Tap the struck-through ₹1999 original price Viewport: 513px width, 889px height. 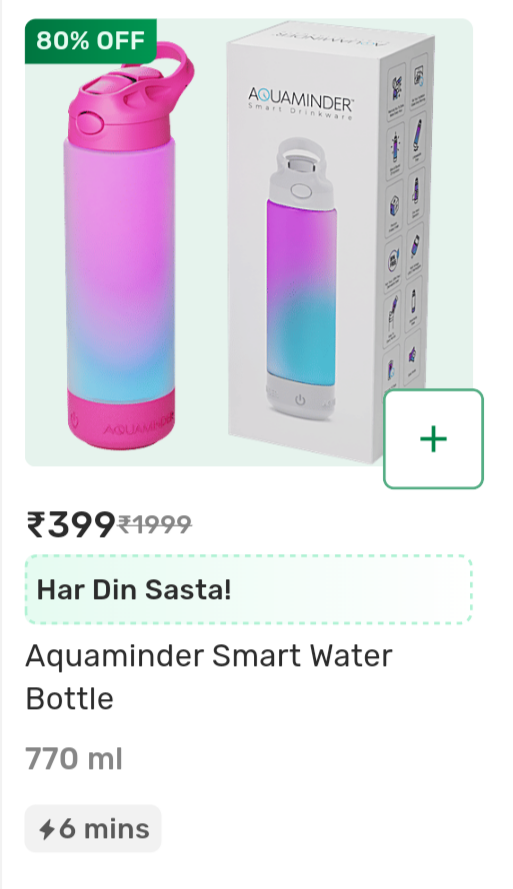154,524
